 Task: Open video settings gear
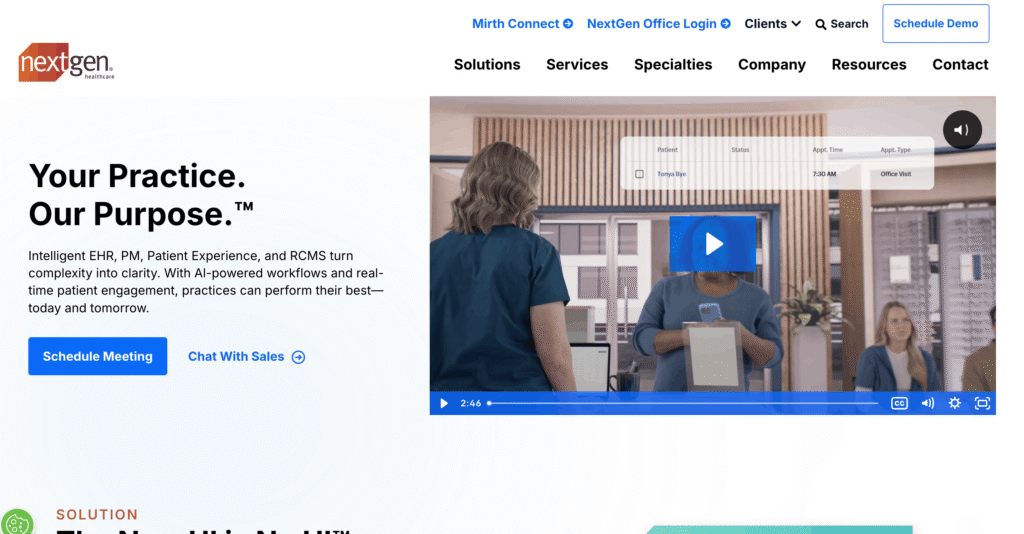955,403
